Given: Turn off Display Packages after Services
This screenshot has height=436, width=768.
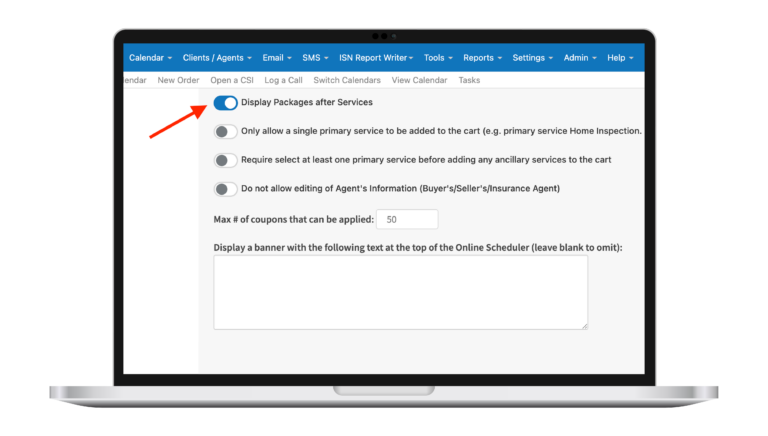Looking at the screenshot, I should click(x=225, y=103).
